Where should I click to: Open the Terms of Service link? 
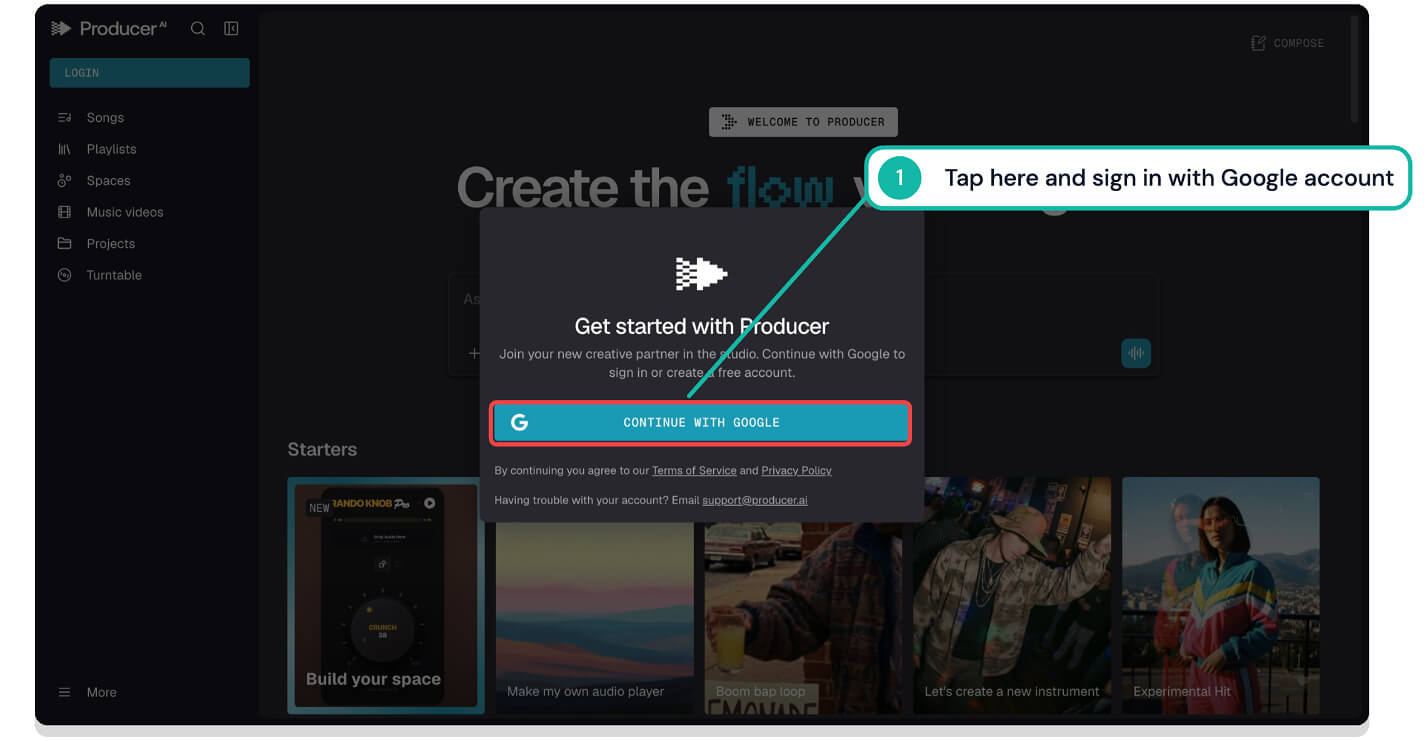[694, 470]
